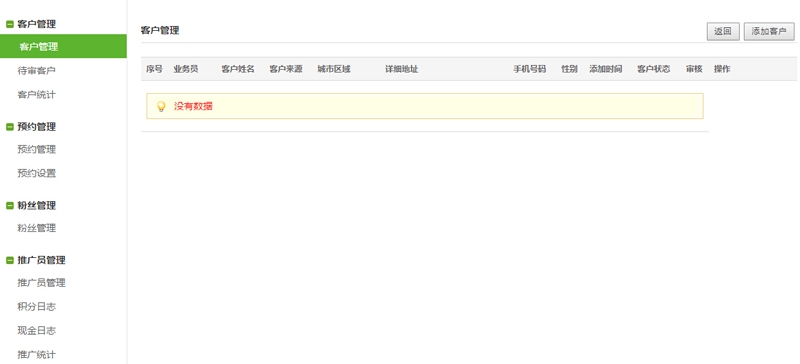Click the 没有数据 notice text
The image size is (800, 364).
click(193, 106)
